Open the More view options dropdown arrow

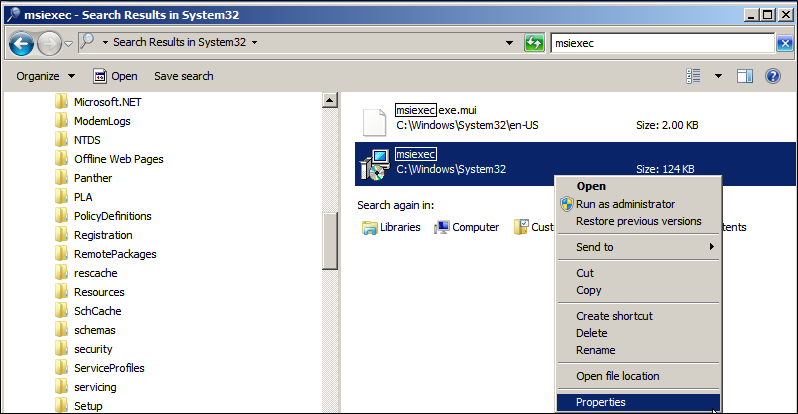tap(718, 76)
